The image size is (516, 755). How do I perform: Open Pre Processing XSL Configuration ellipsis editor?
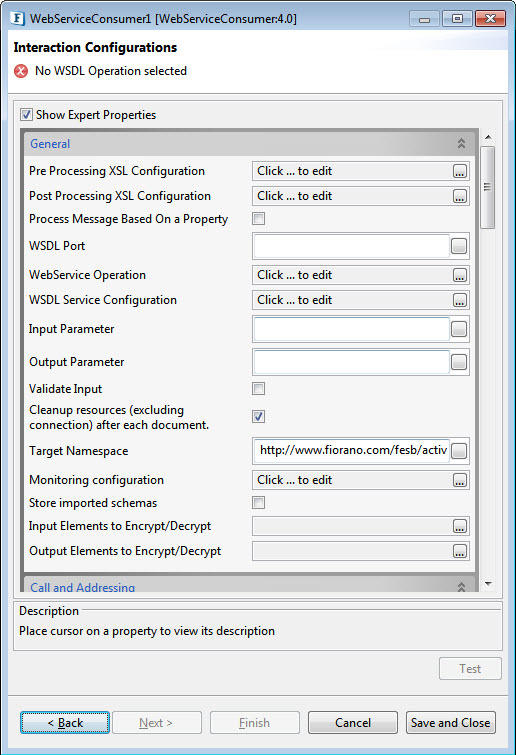pos(460,171)
